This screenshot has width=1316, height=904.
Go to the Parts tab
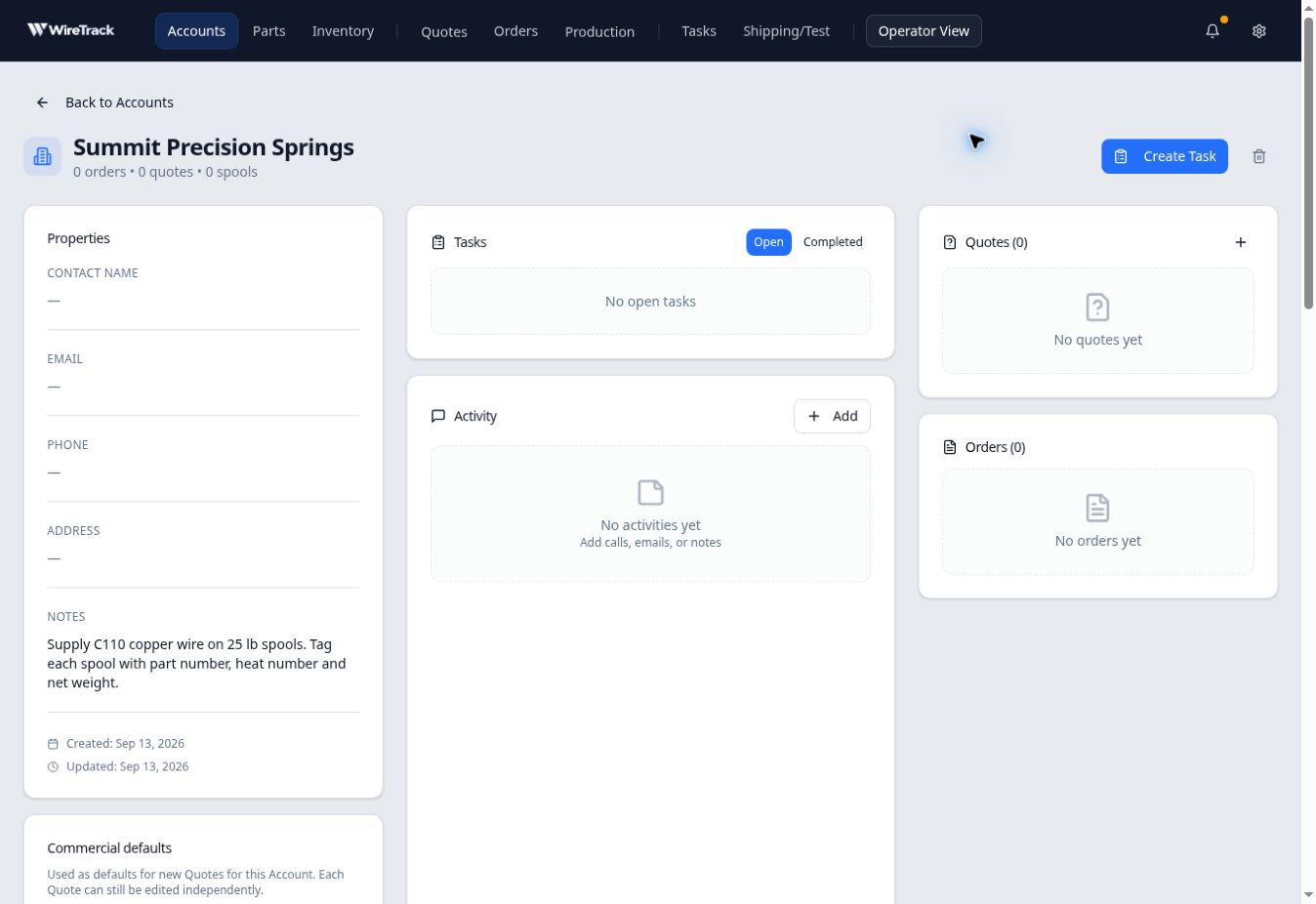269,31
